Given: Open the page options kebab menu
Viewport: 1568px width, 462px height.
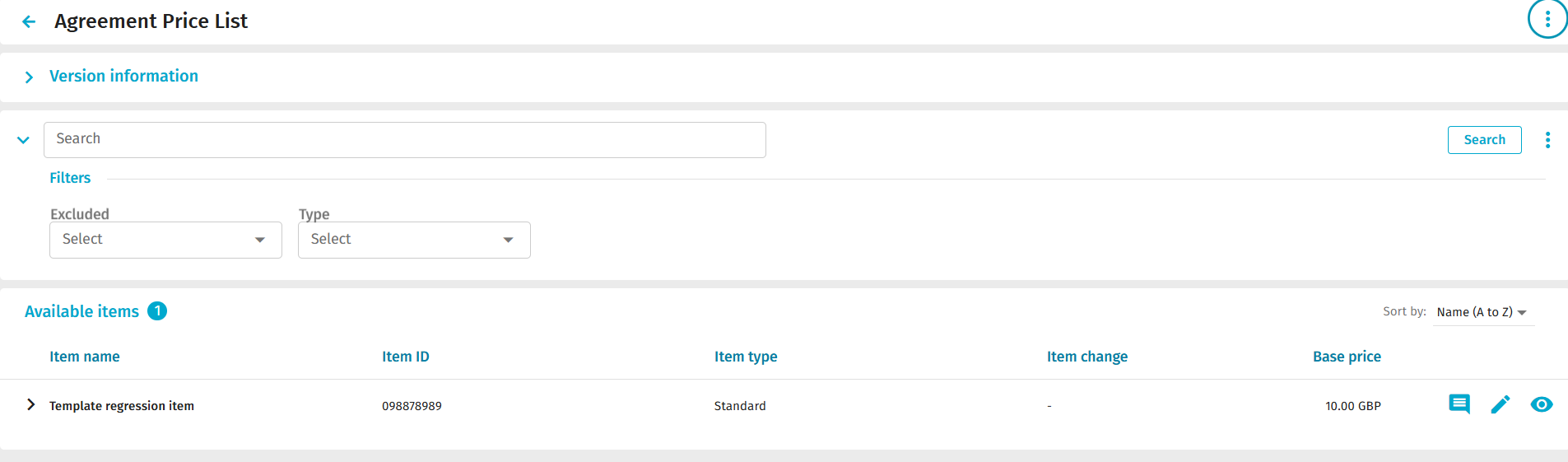Looking at the screenshot, I should tap(1547, 19).
